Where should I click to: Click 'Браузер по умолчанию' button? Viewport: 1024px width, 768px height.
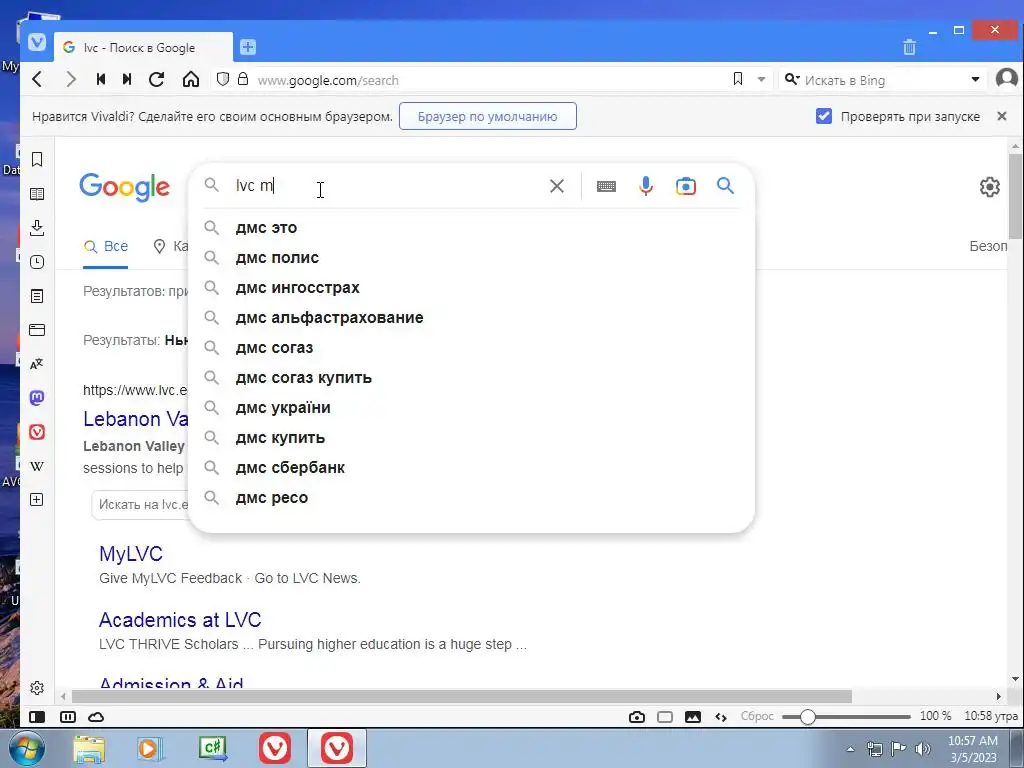coord(487,116)
